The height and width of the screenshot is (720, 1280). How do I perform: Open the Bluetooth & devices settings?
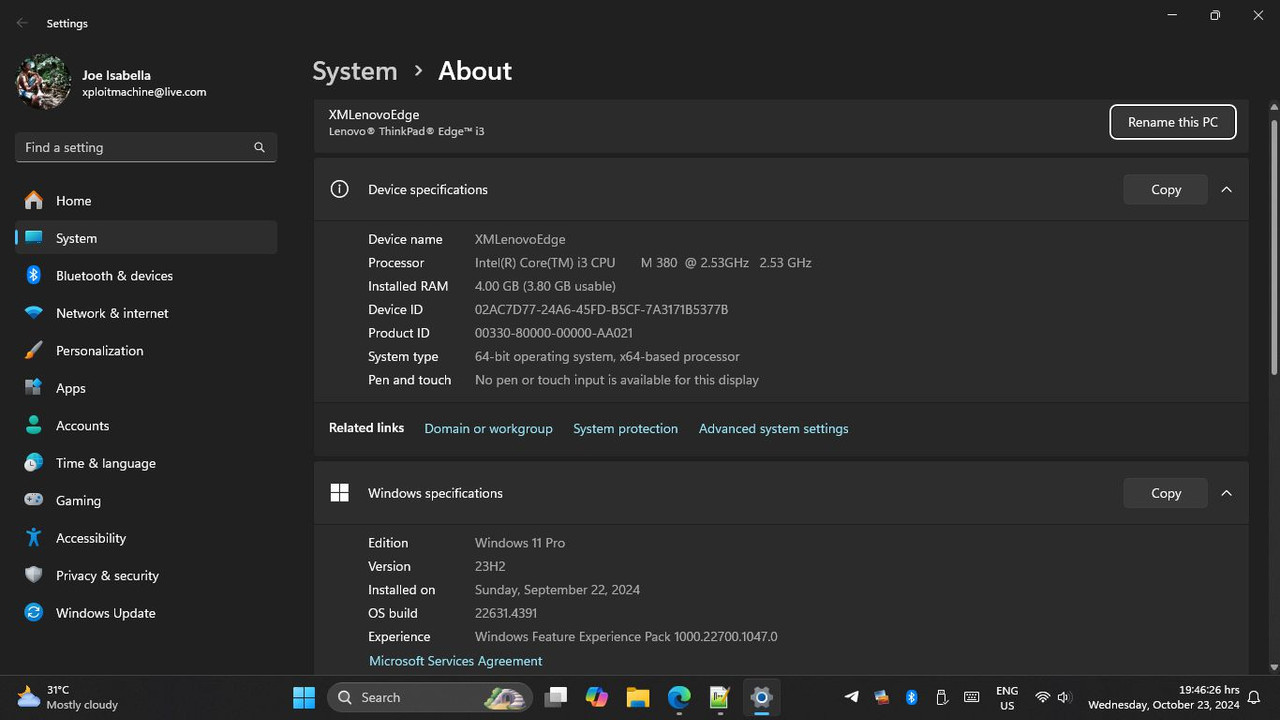point(114,276)
